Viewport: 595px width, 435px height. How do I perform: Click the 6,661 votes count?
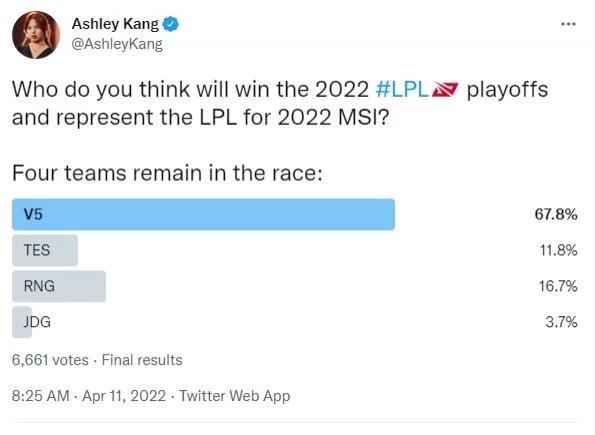(x=50, y=360)
